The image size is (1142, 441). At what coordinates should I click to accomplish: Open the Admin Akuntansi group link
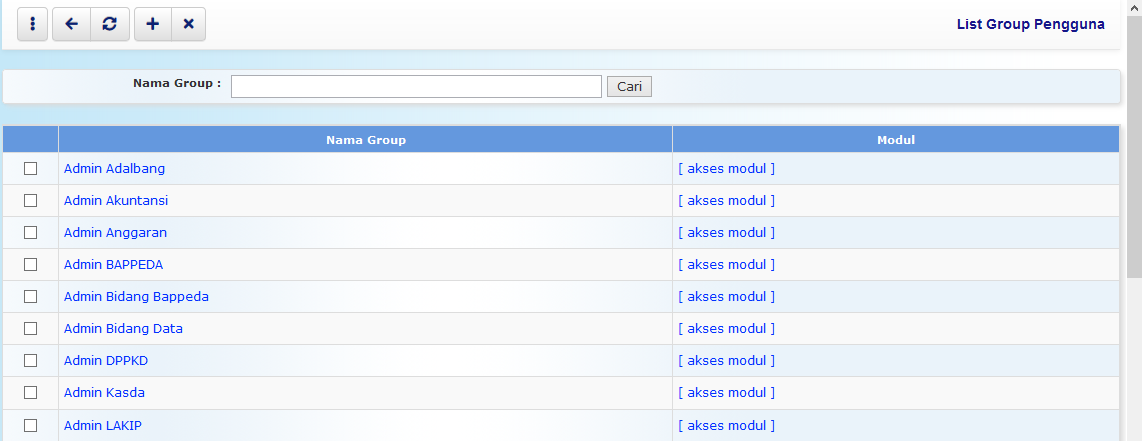(x=116, y=201)
